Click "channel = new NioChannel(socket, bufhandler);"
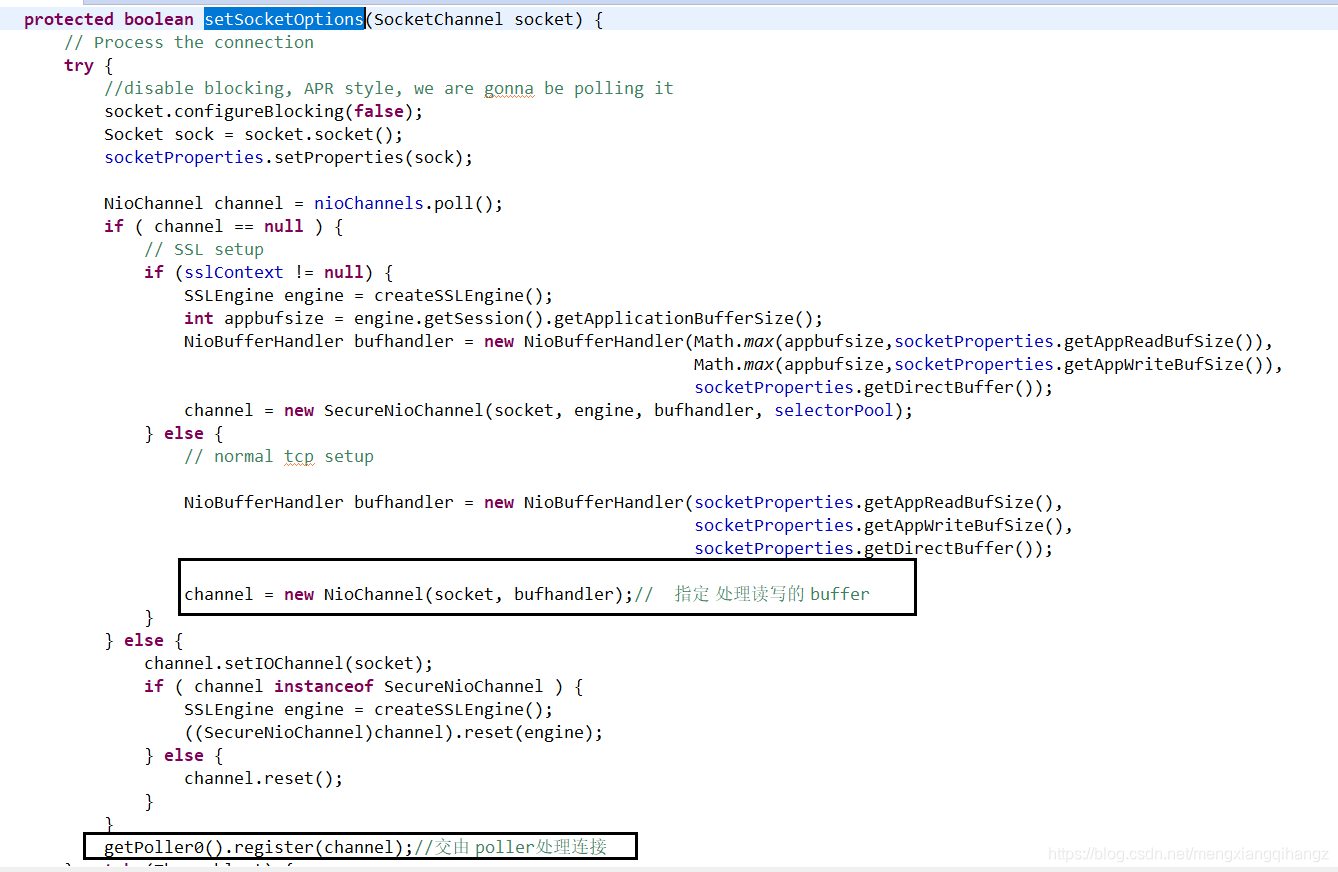 [x=409, y=594]
